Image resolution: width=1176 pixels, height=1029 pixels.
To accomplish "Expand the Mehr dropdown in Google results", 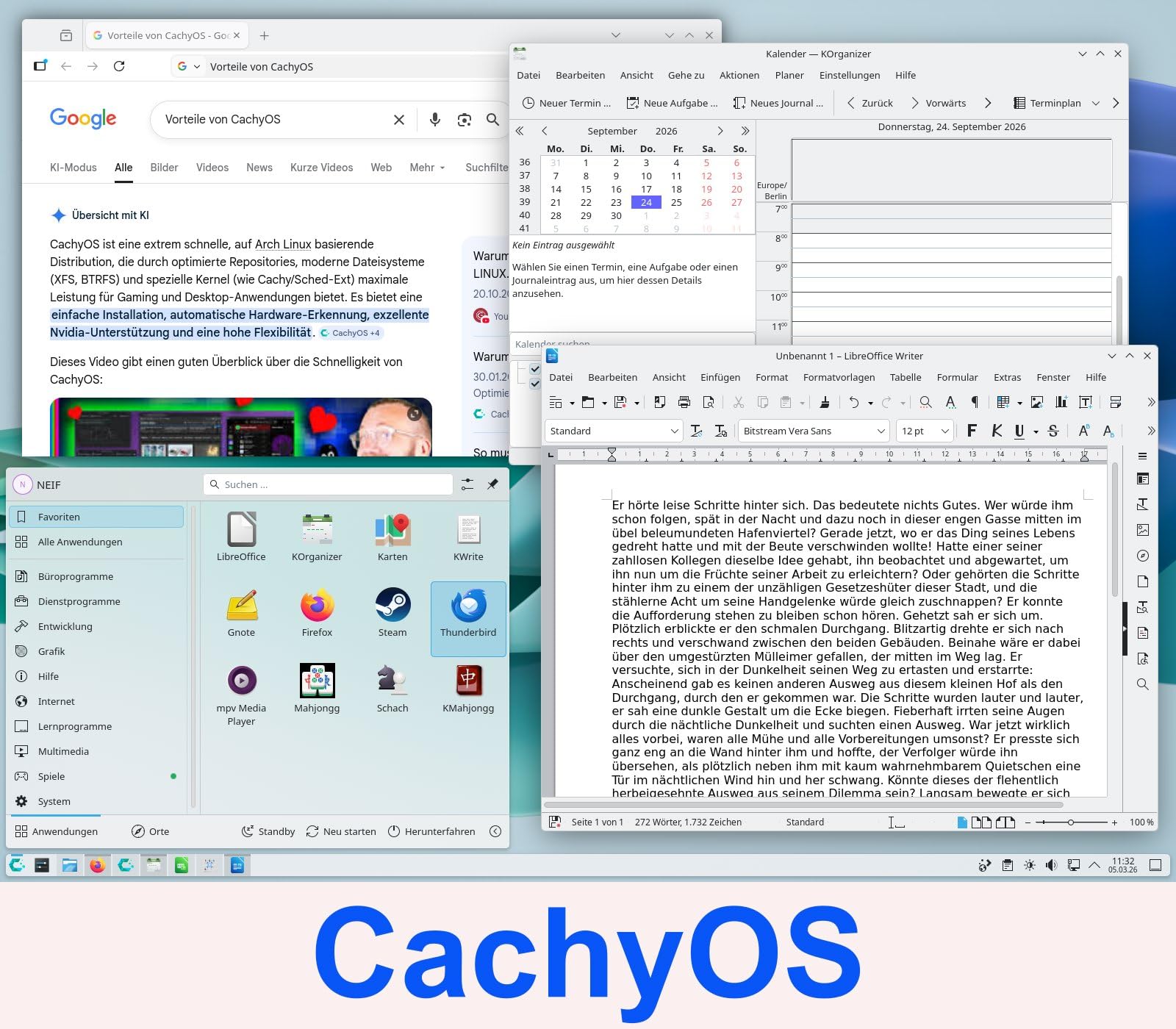I will pyautogui.click(x=427, y=168).
